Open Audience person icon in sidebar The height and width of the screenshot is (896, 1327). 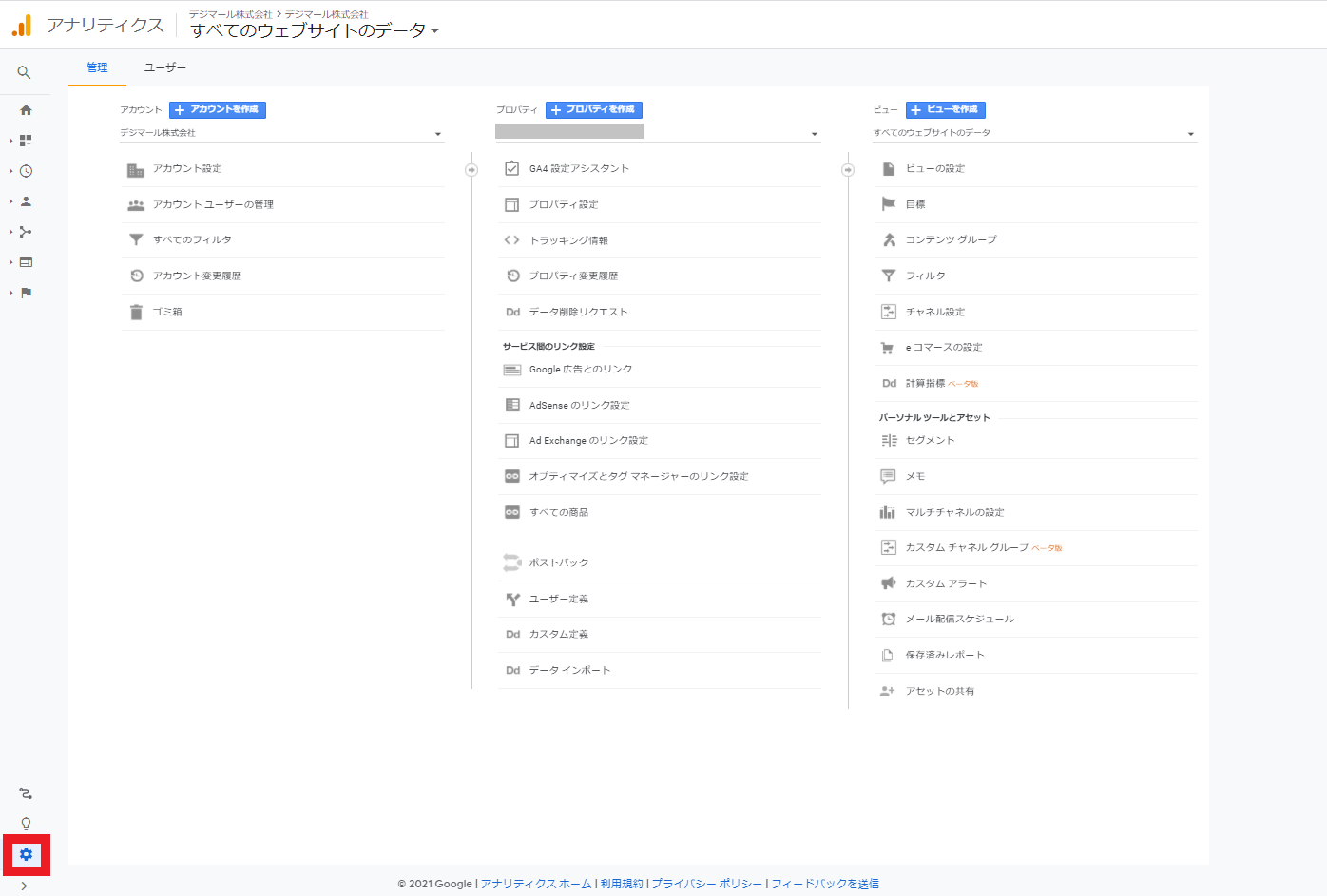[x=26, y=201]
